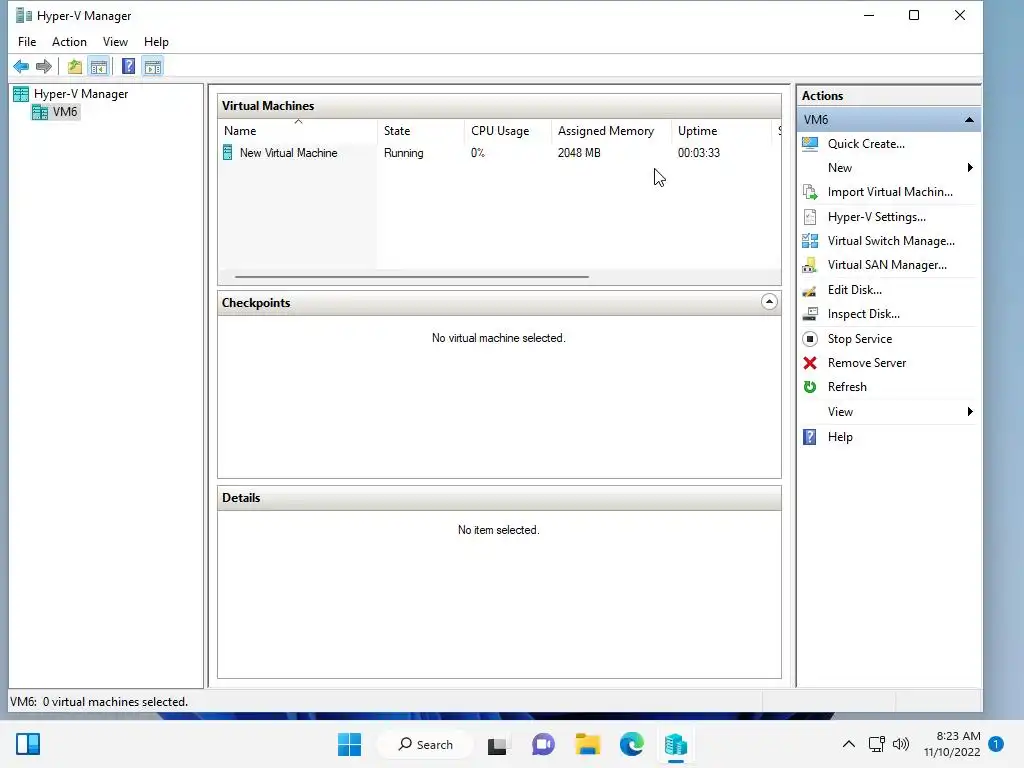Click the Hyper-V Manager title bar icon
1024x768 pixels.
point(24,15)
